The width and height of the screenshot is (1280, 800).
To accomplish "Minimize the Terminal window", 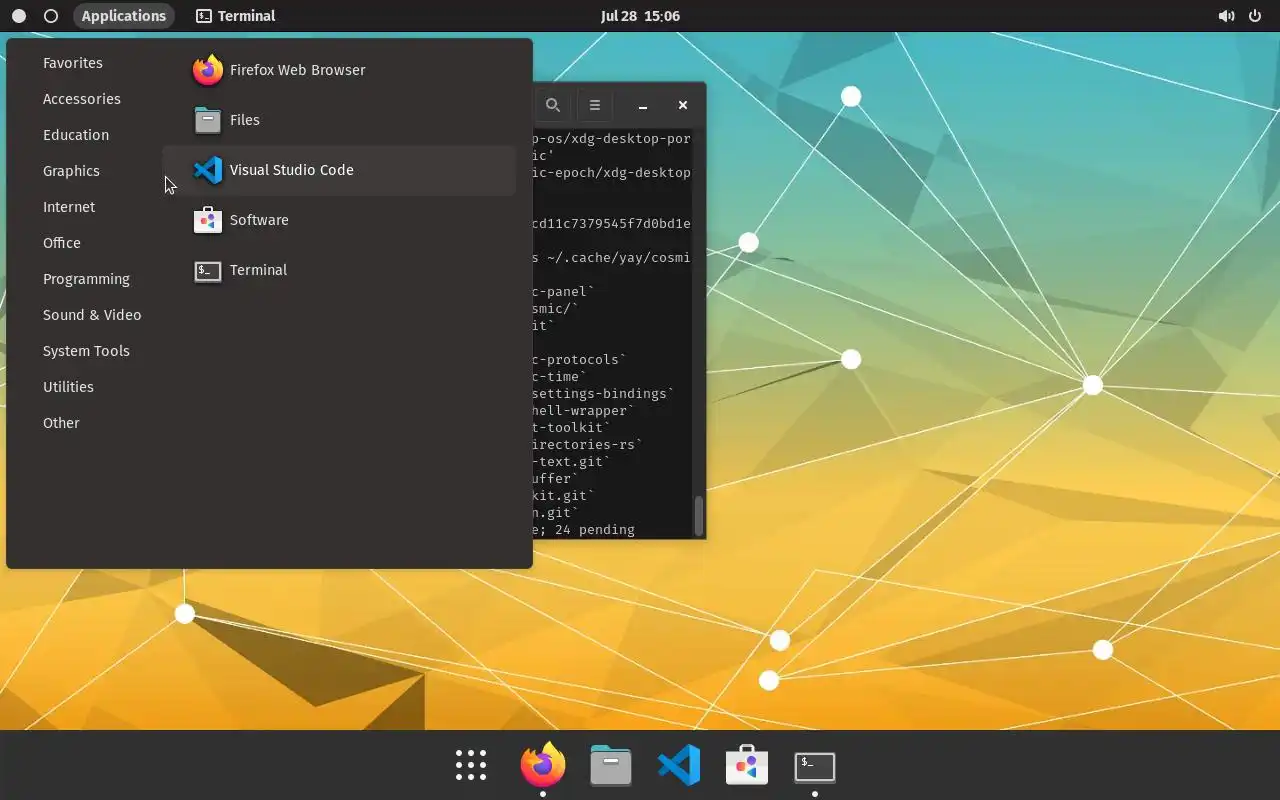I will [x=643, y=105].
